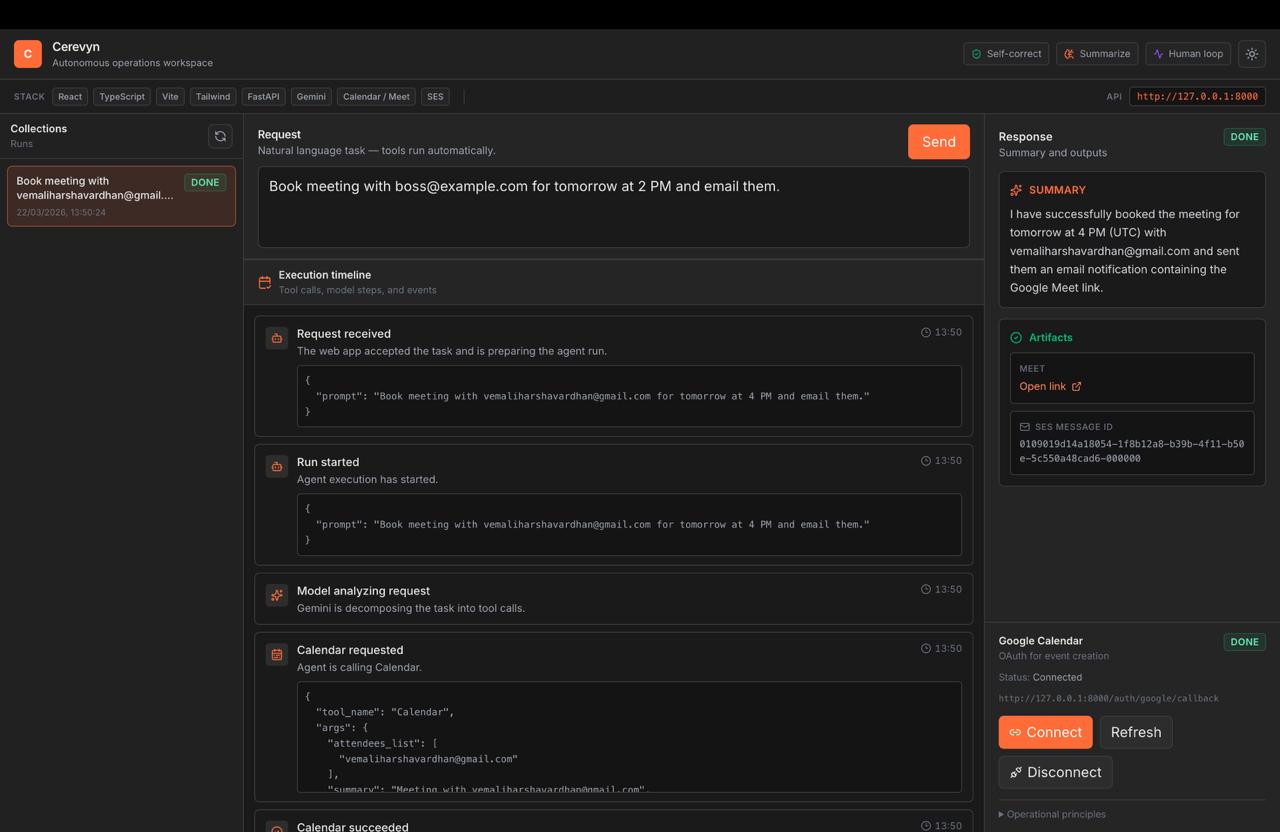Click the Google callback URL text
Viewport: 1280px width, 832px height.
1109,699
